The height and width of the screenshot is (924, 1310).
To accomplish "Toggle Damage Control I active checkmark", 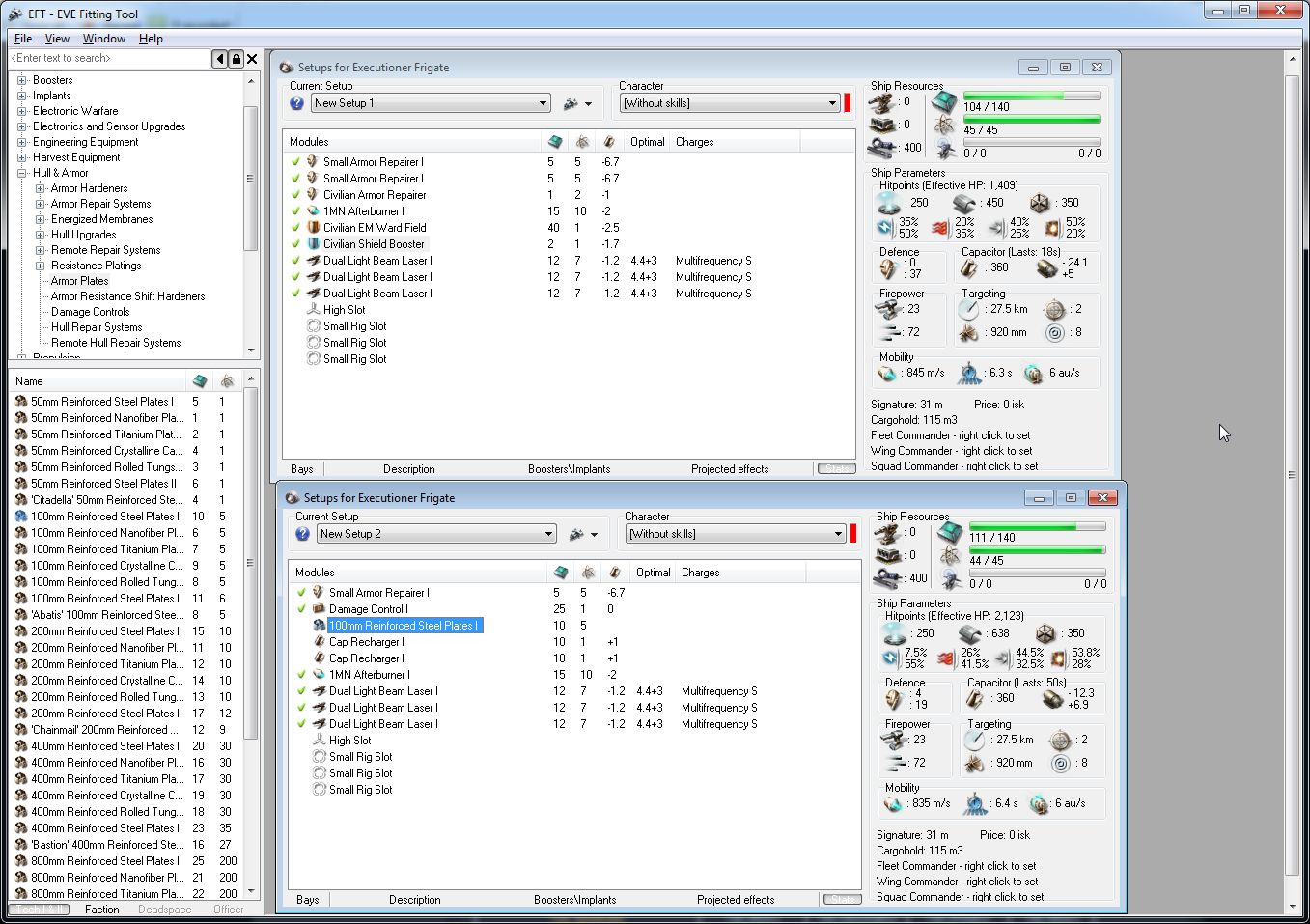I will pyautogui.click(x=301, y=609).
